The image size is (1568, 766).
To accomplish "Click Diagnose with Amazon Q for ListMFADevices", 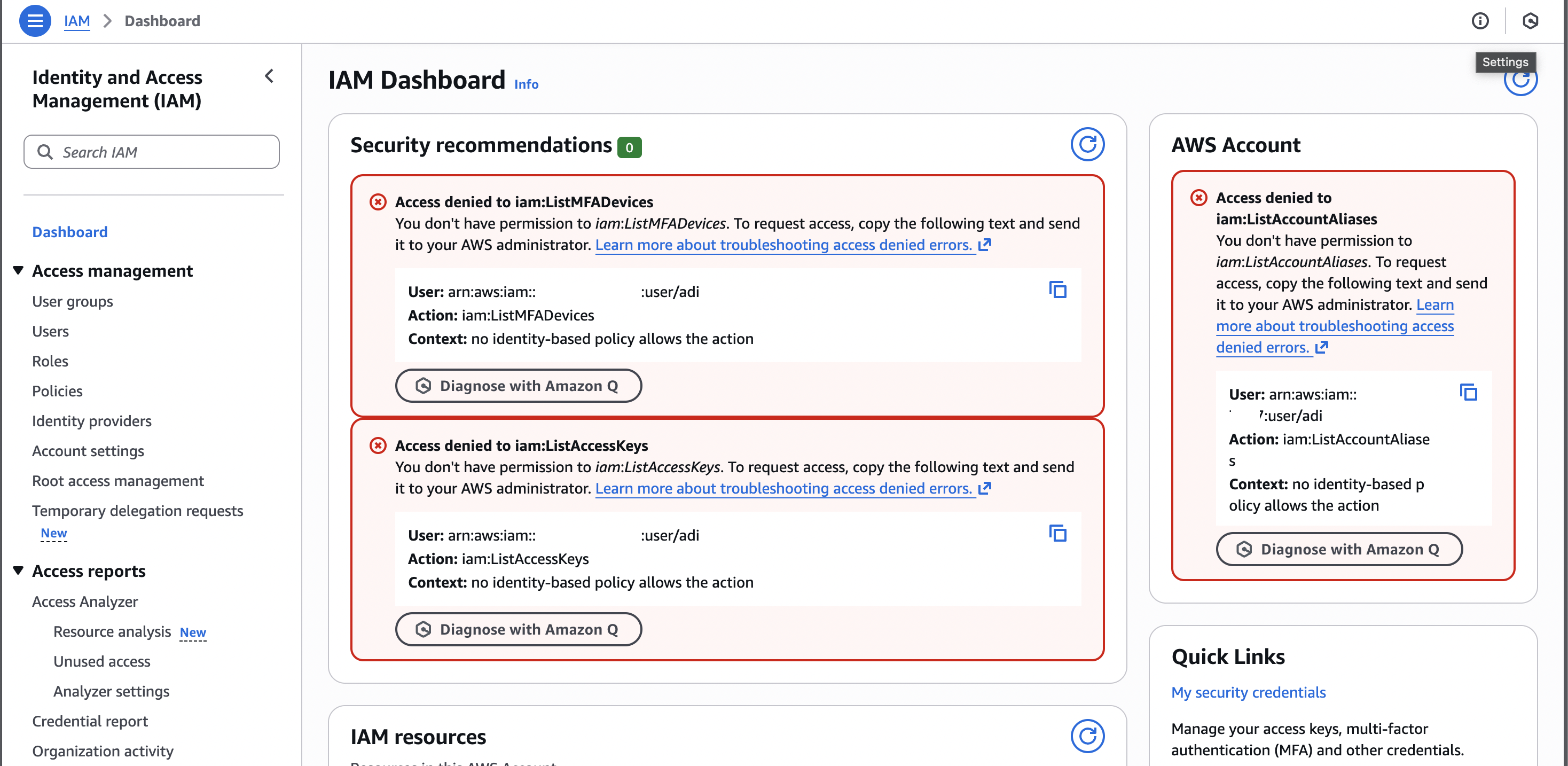I will [519, 386].
